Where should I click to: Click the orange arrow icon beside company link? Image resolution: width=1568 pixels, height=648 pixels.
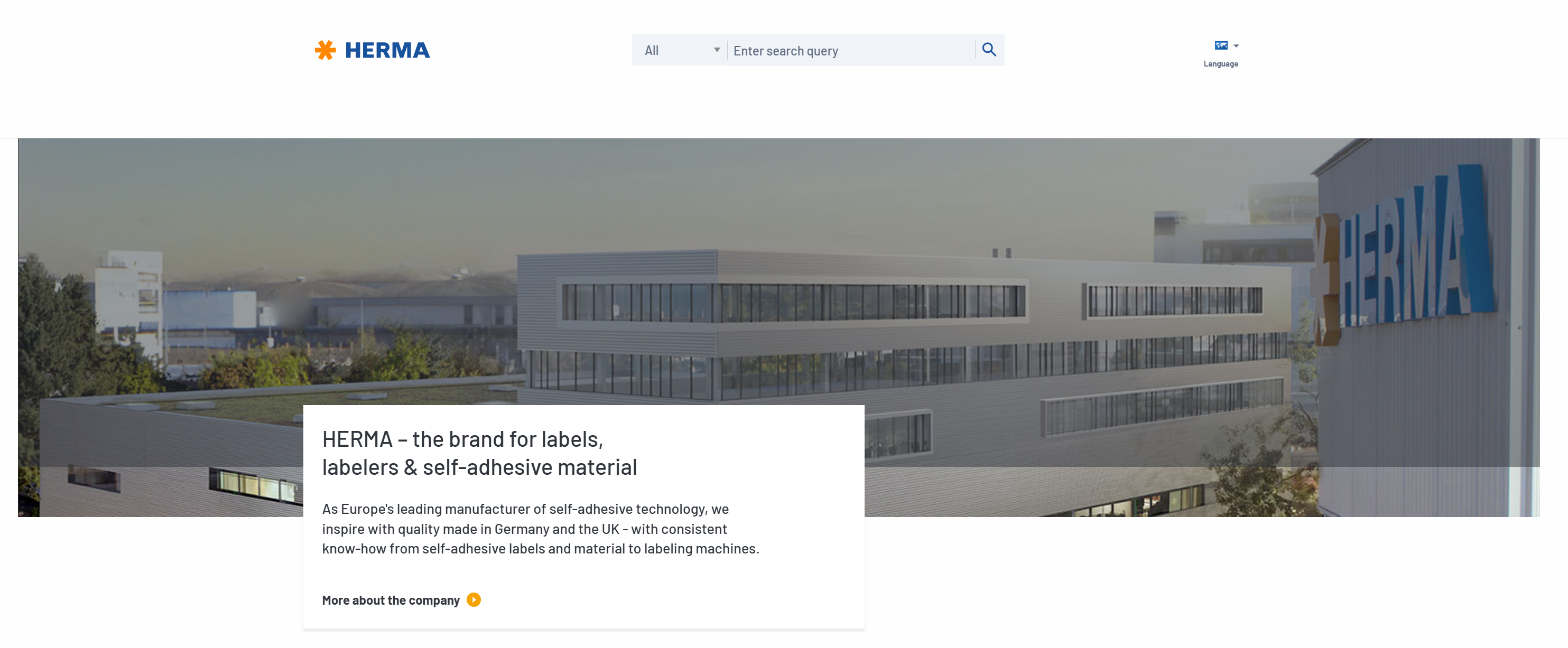click(x=474, y=600)
